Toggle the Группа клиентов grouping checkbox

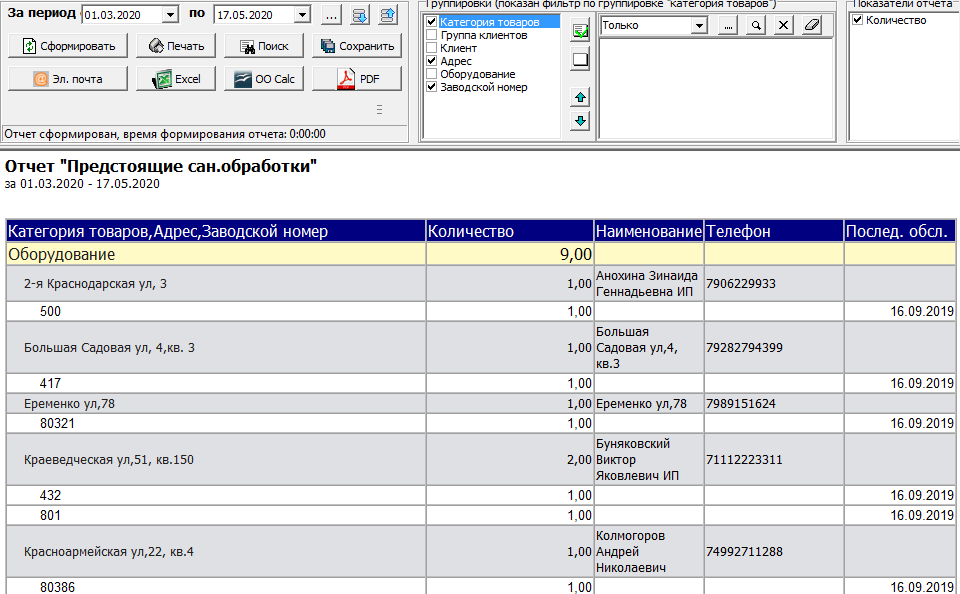(x=432, y=35)
